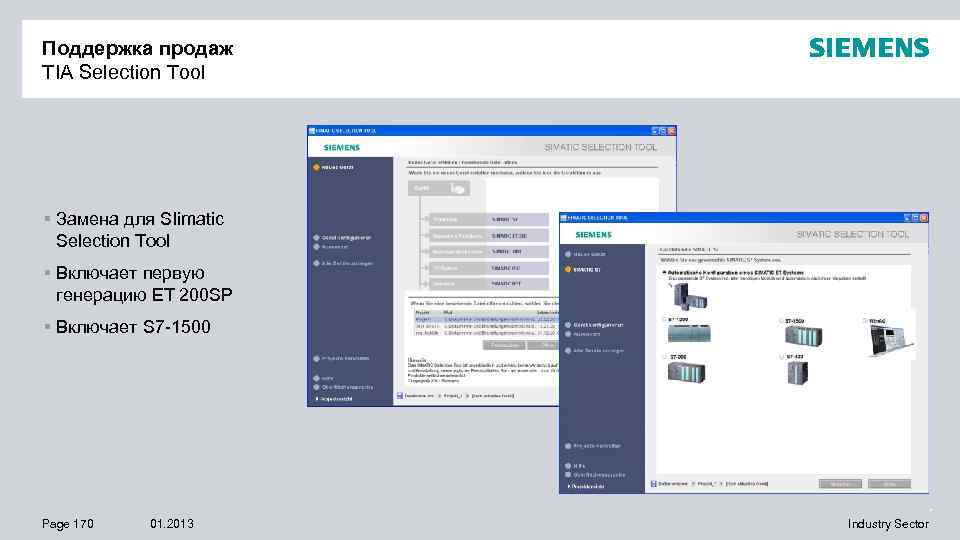960x540 pixels.
Task: Open Neues Gerät in the front window sidebar
Action: (x=585, y=254)
